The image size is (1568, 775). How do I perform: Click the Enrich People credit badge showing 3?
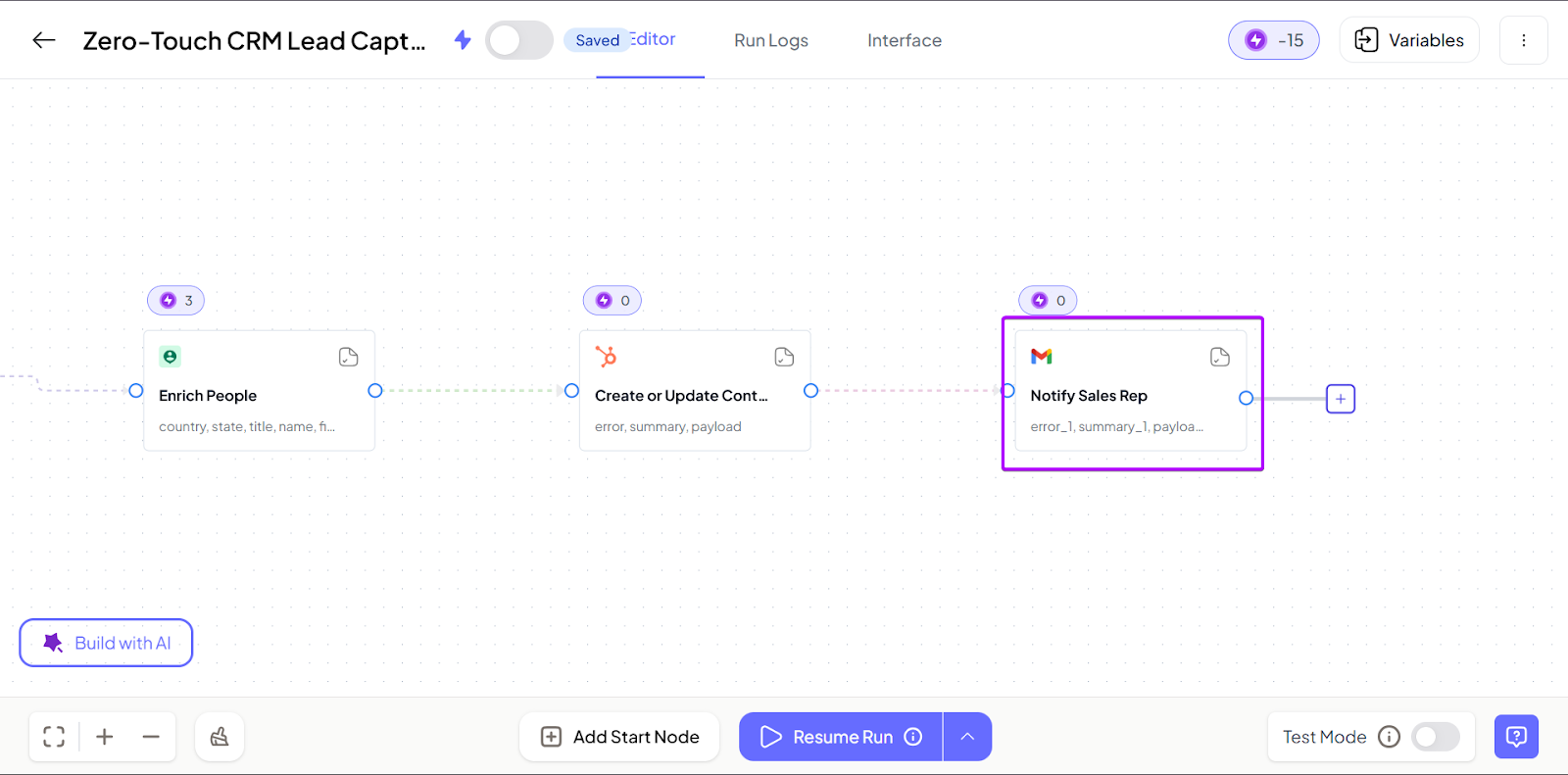coord(176,301)
